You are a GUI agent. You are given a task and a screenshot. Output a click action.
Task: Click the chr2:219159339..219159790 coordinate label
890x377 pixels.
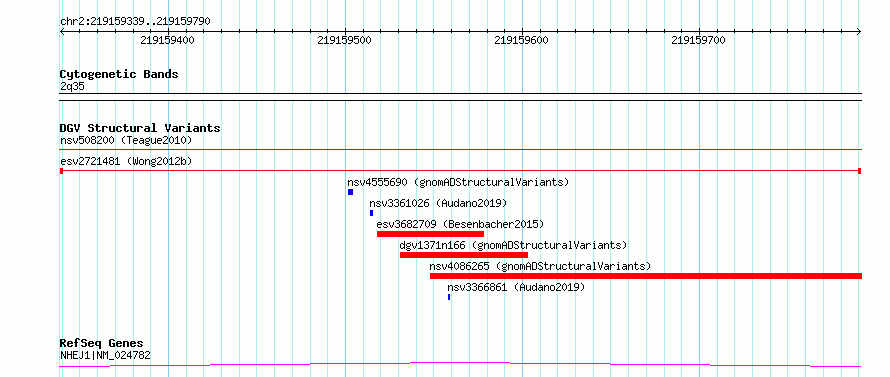pyautogui.click(x=136, y=22)
